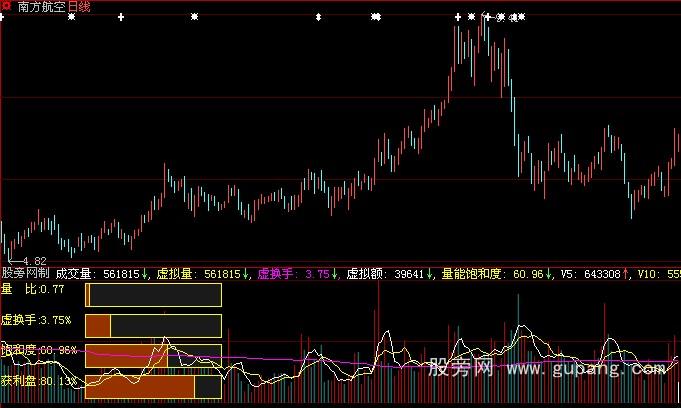Click the green down arrow after 成交量 value

pos(145,274)
